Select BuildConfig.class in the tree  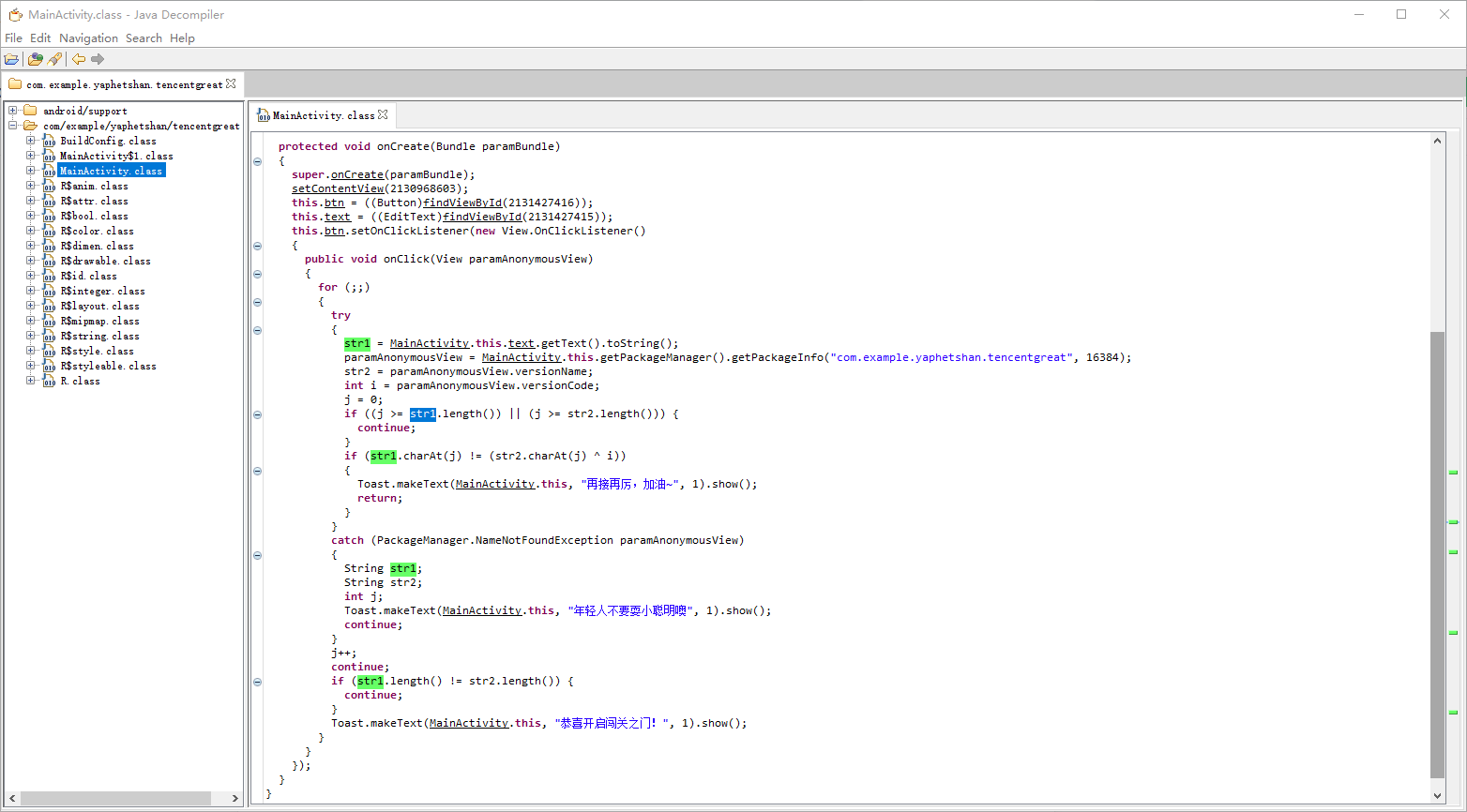pos(108,141)
